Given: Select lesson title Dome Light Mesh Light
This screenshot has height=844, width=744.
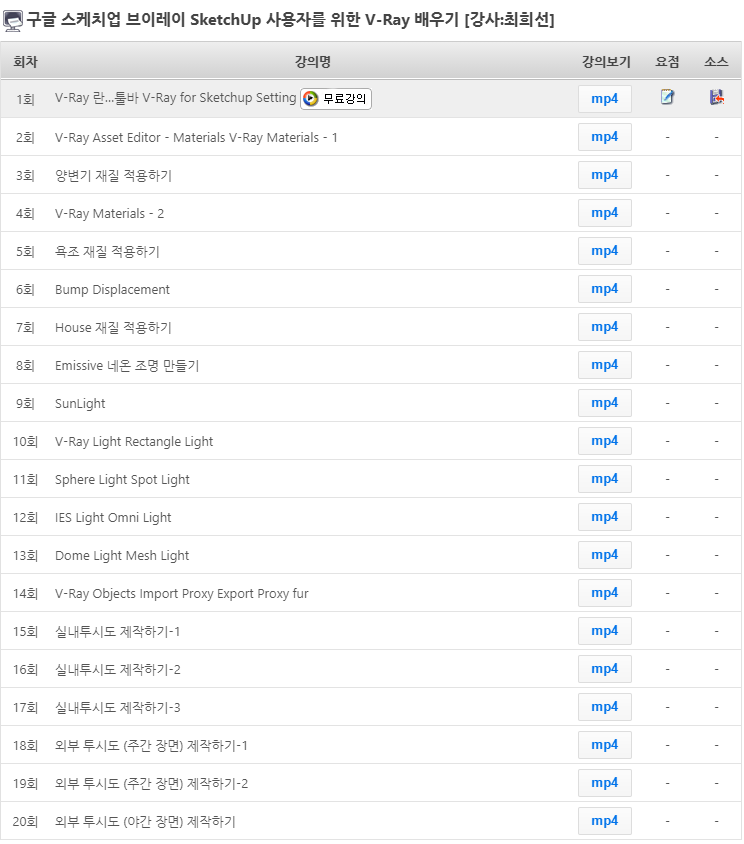Looking at the screenshot, I should 122,555.
